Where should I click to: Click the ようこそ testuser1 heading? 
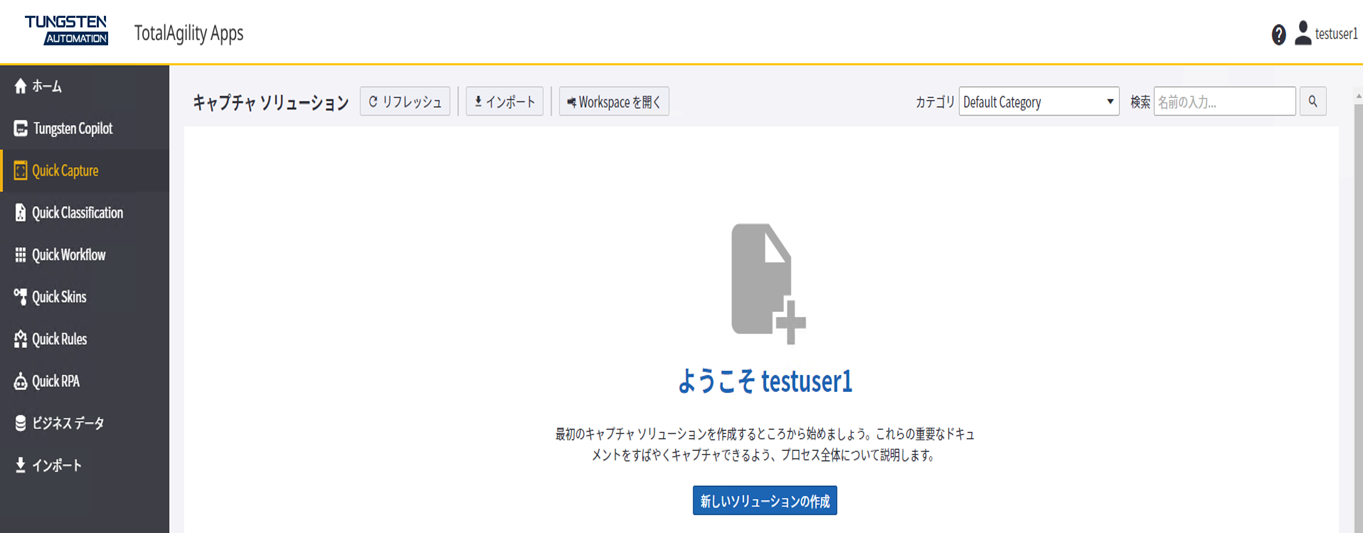(x=765, y=381)
